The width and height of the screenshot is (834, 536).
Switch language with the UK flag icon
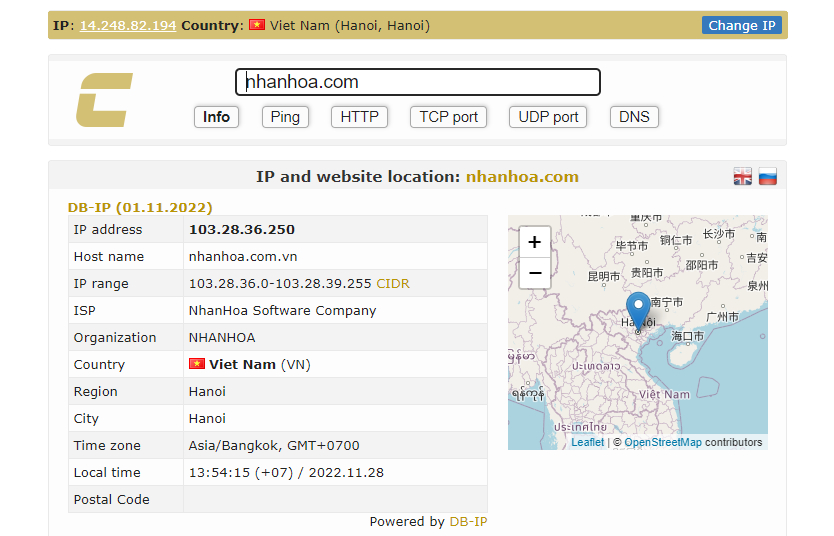[x=743, y=177]
